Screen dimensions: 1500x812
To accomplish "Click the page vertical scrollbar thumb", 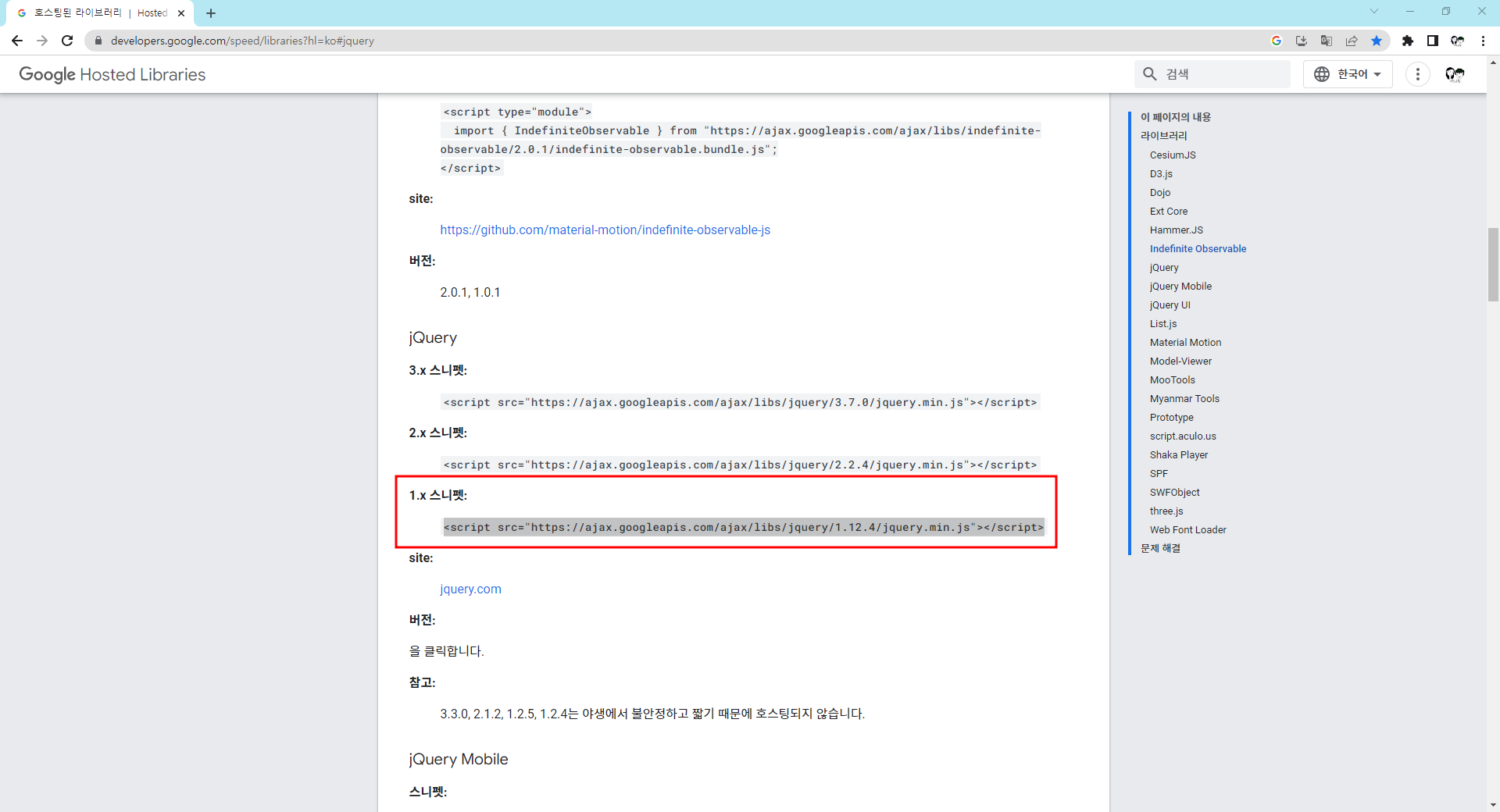I will click(x=1493, y=264).
